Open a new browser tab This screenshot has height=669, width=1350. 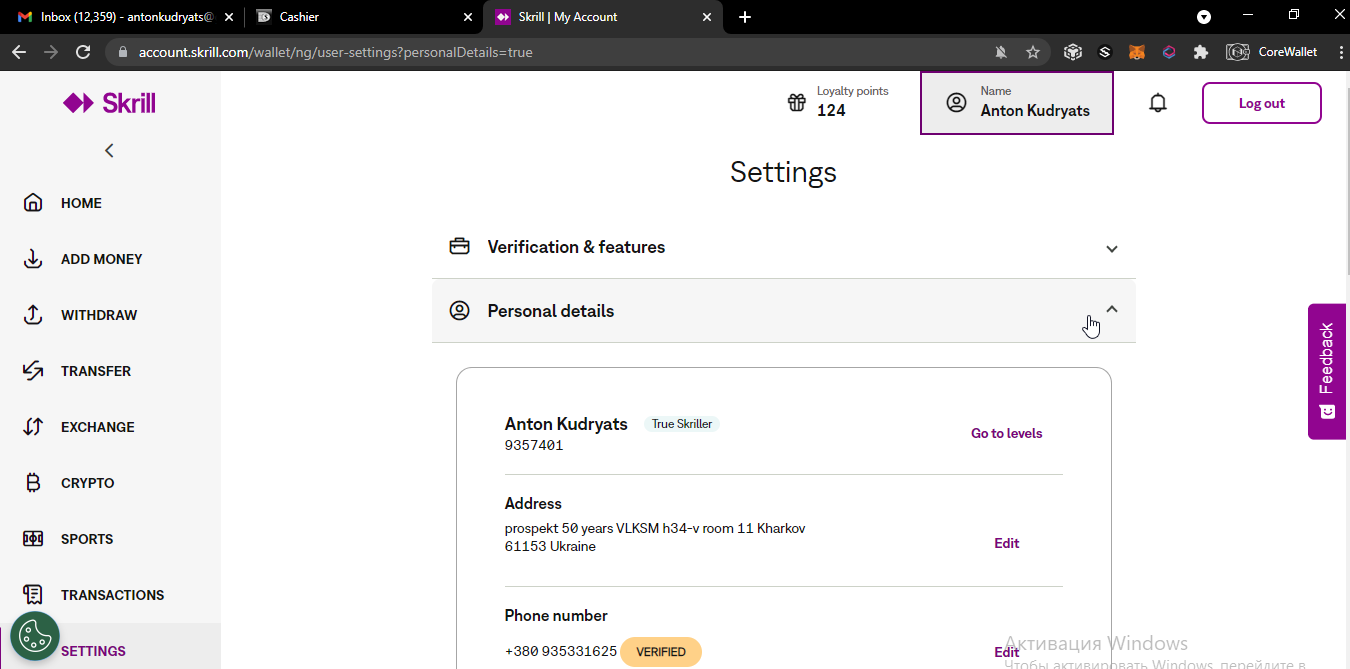click(x=745, y=17)
